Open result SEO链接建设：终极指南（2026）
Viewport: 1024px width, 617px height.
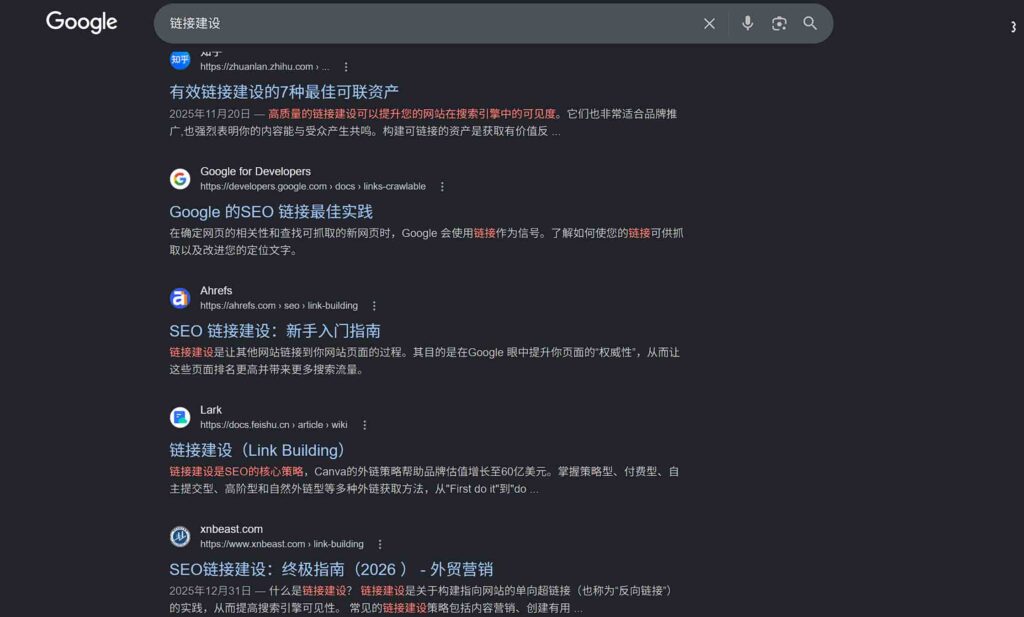coord(331,569)
